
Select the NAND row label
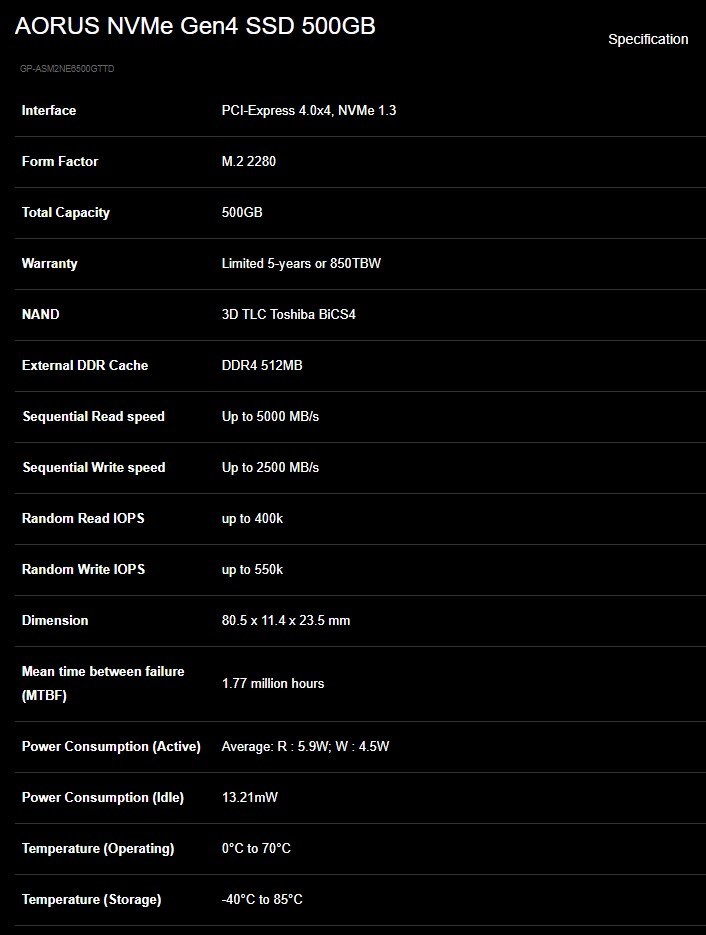pyautogui.click(x=41, y=314)
